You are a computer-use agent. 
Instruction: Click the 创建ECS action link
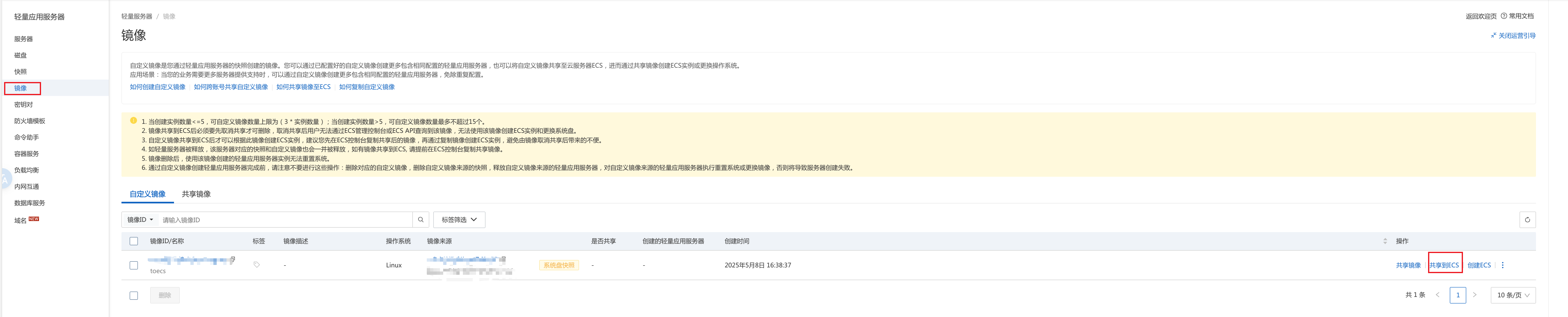click(1479, 265)
